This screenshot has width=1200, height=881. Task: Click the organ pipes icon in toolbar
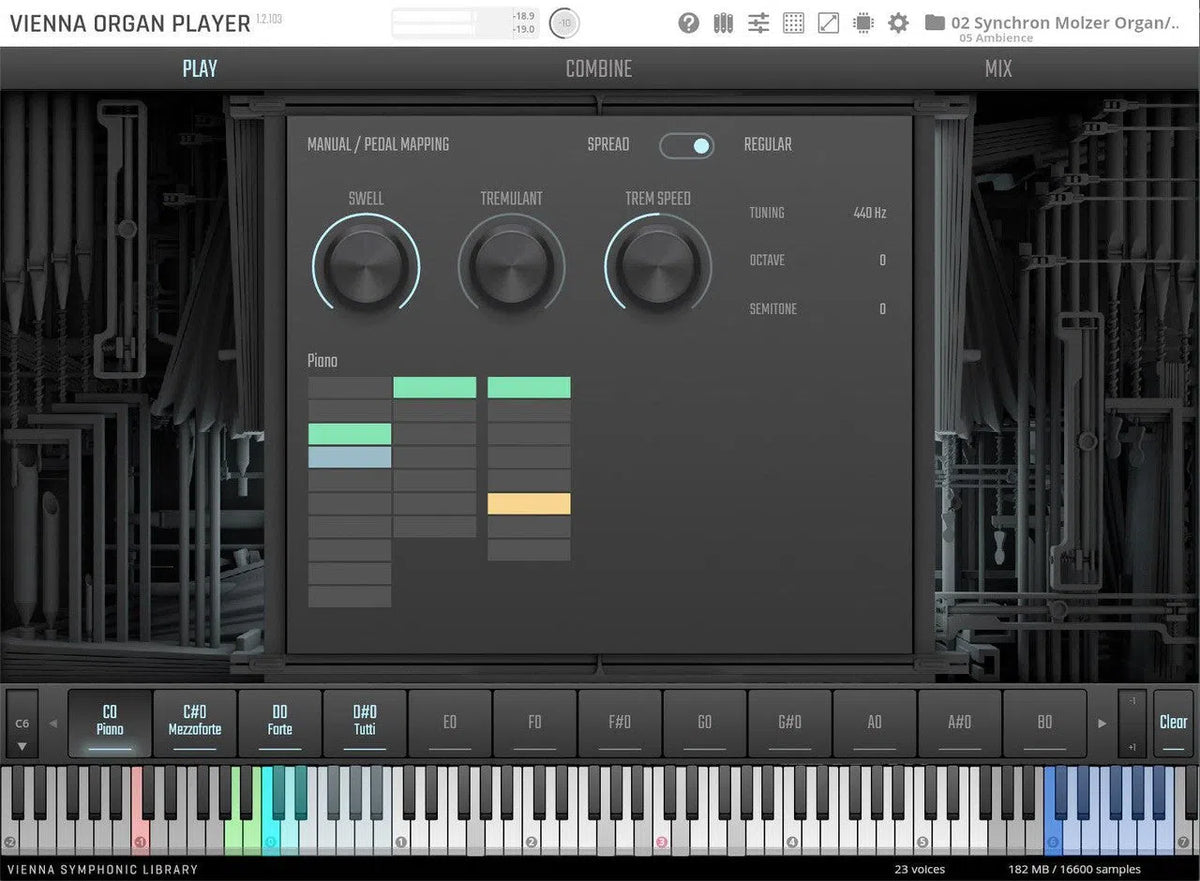[723, 23]
